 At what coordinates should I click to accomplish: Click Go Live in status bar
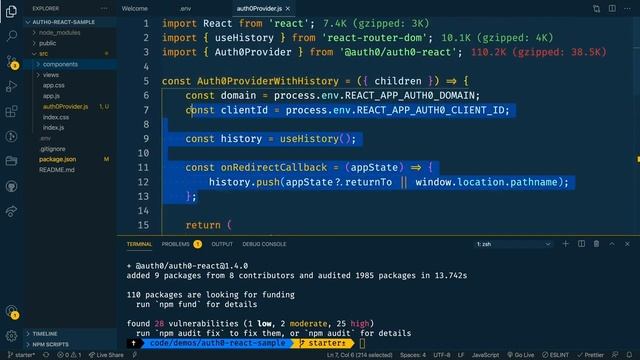[x=520, y=355]
